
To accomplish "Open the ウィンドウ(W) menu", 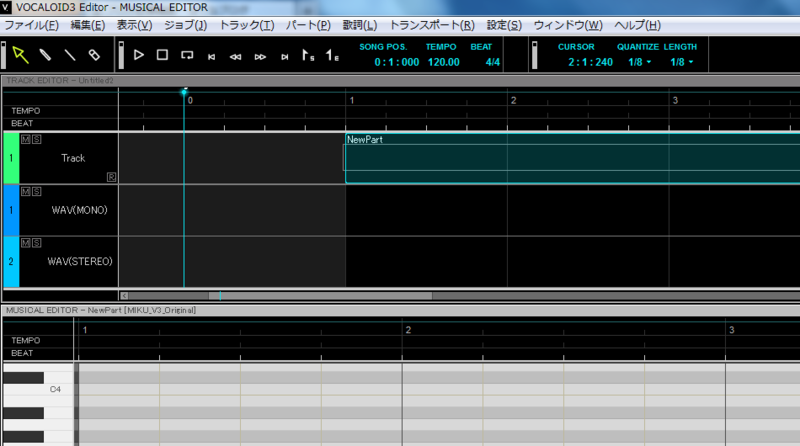I will pos(568,26).
